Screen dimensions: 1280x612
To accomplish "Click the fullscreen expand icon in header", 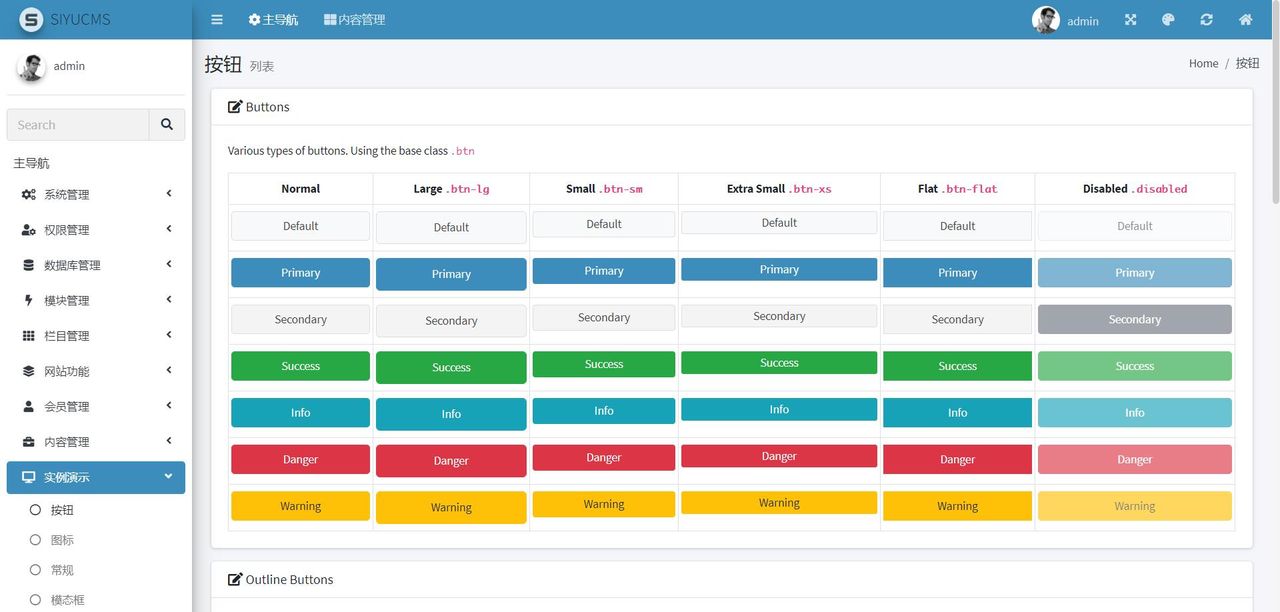I will (x=1130, y=20).
